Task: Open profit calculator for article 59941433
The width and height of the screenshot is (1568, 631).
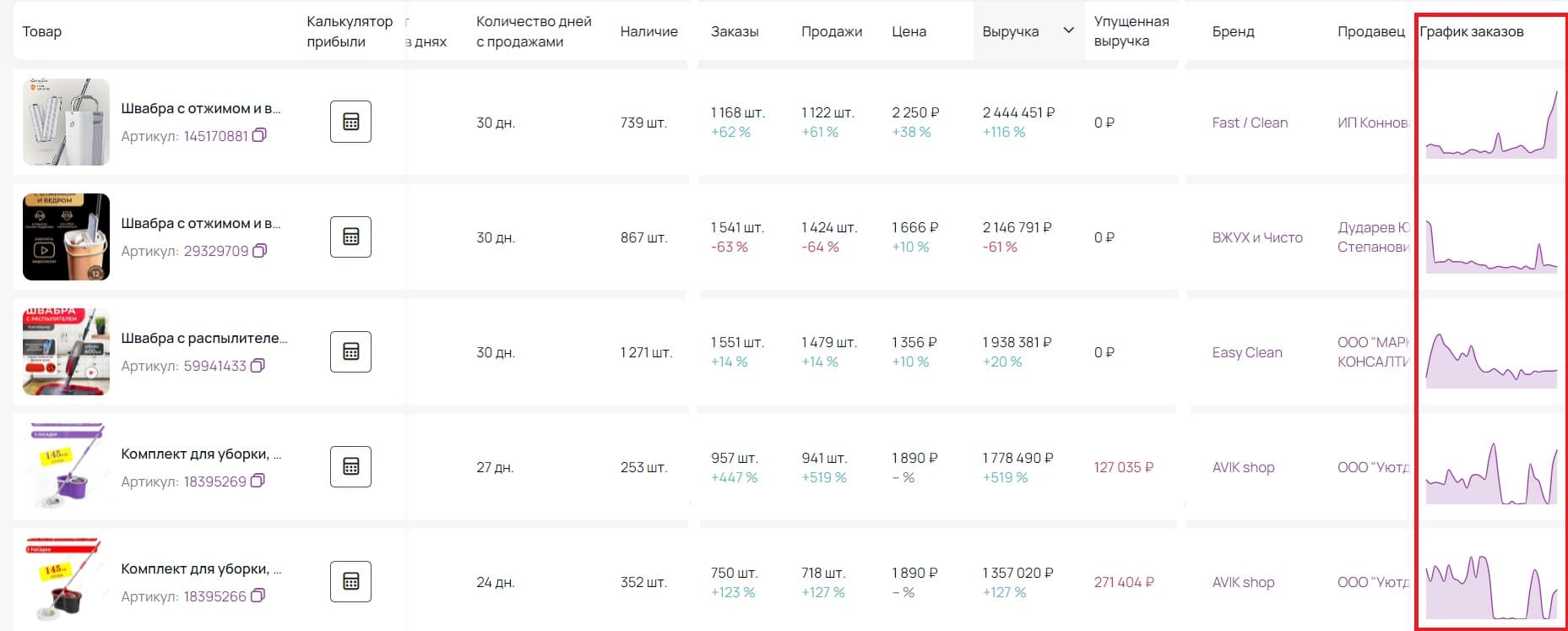Action: pos(350,351)
